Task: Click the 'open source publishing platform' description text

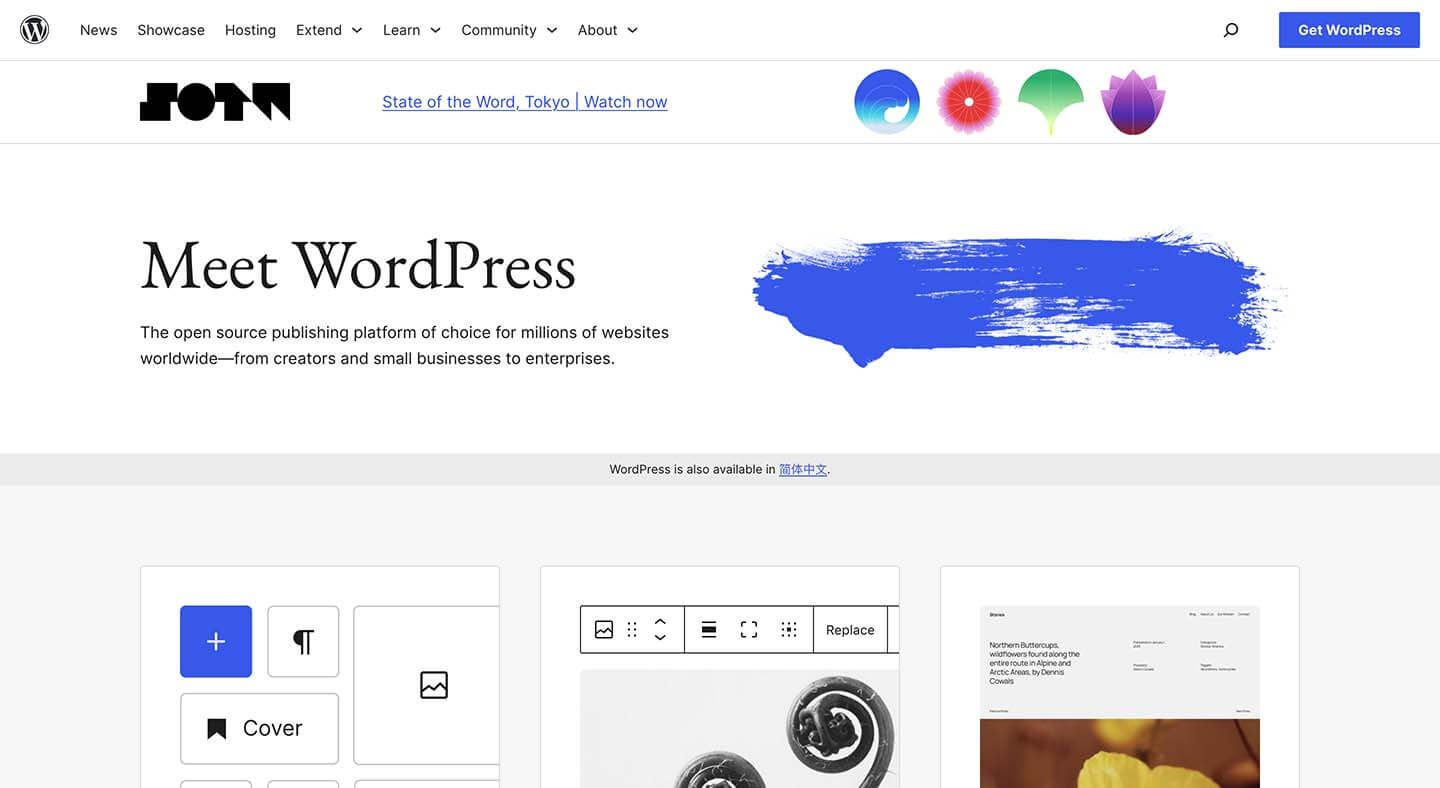Action: click(405, 345)
